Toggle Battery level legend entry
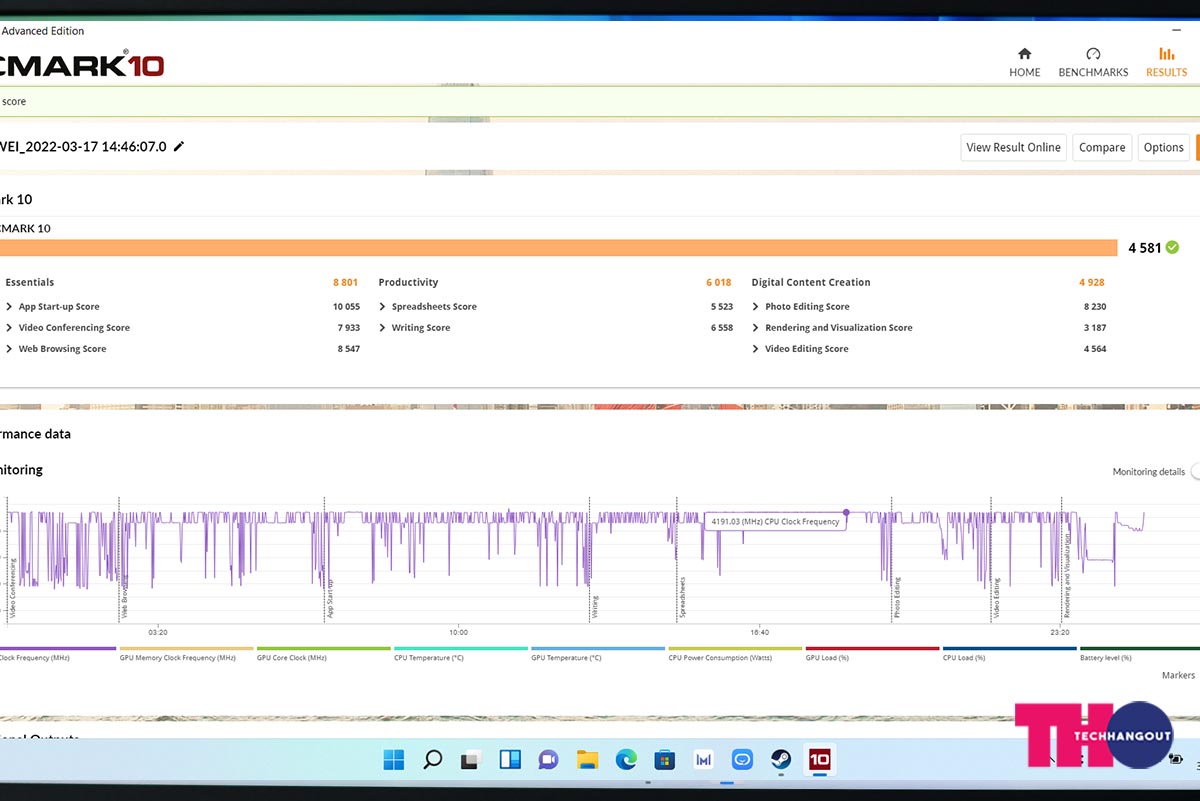 point(1140,654)
